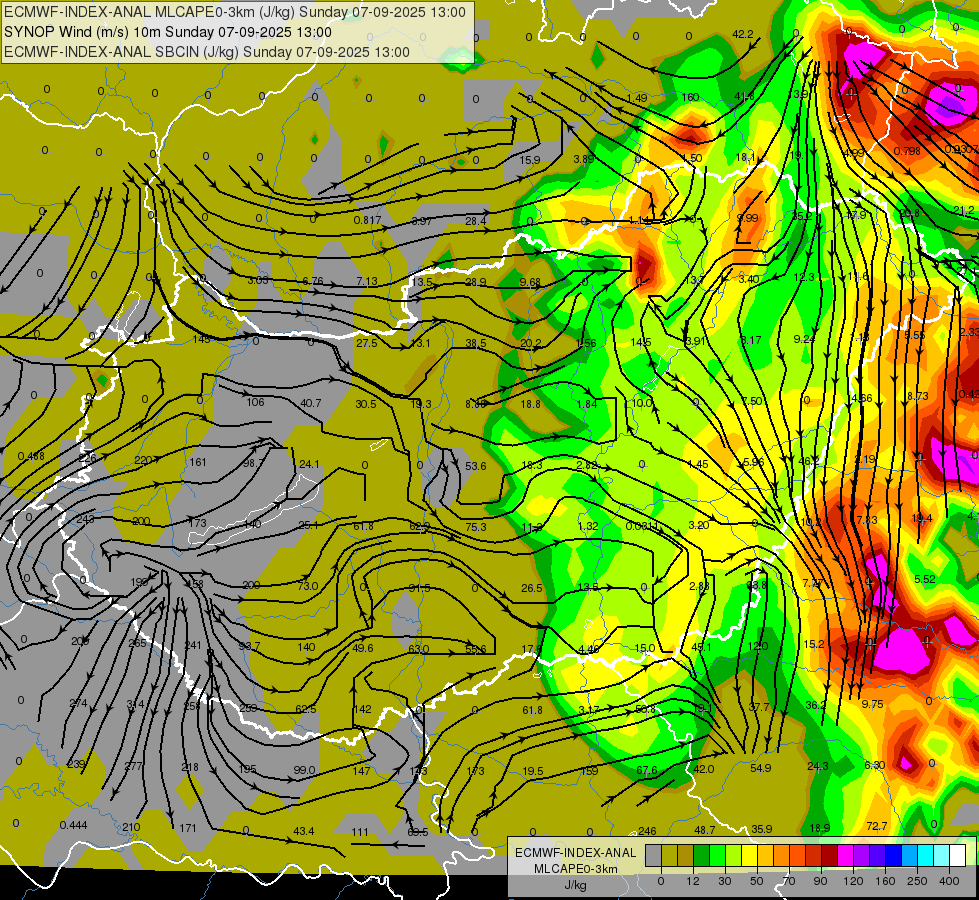
Task: Click the map value 0.488
Action: tap(31, 457)
